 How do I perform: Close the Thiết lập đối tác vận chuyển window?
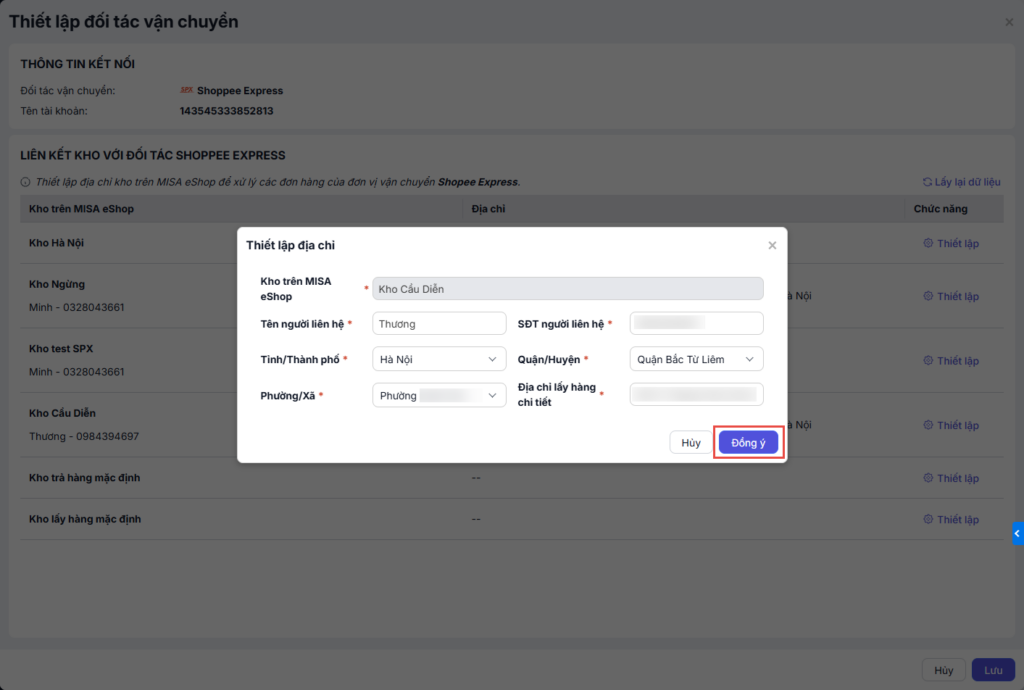[1009, 22]
